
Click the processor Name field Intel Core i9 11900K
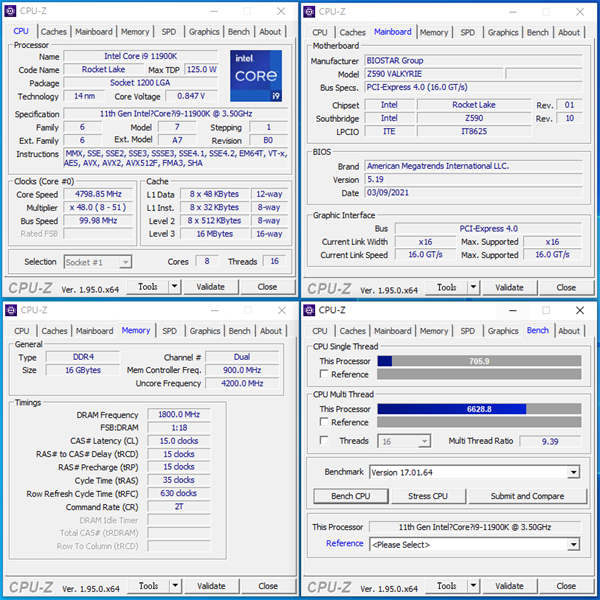coord(140,56)
